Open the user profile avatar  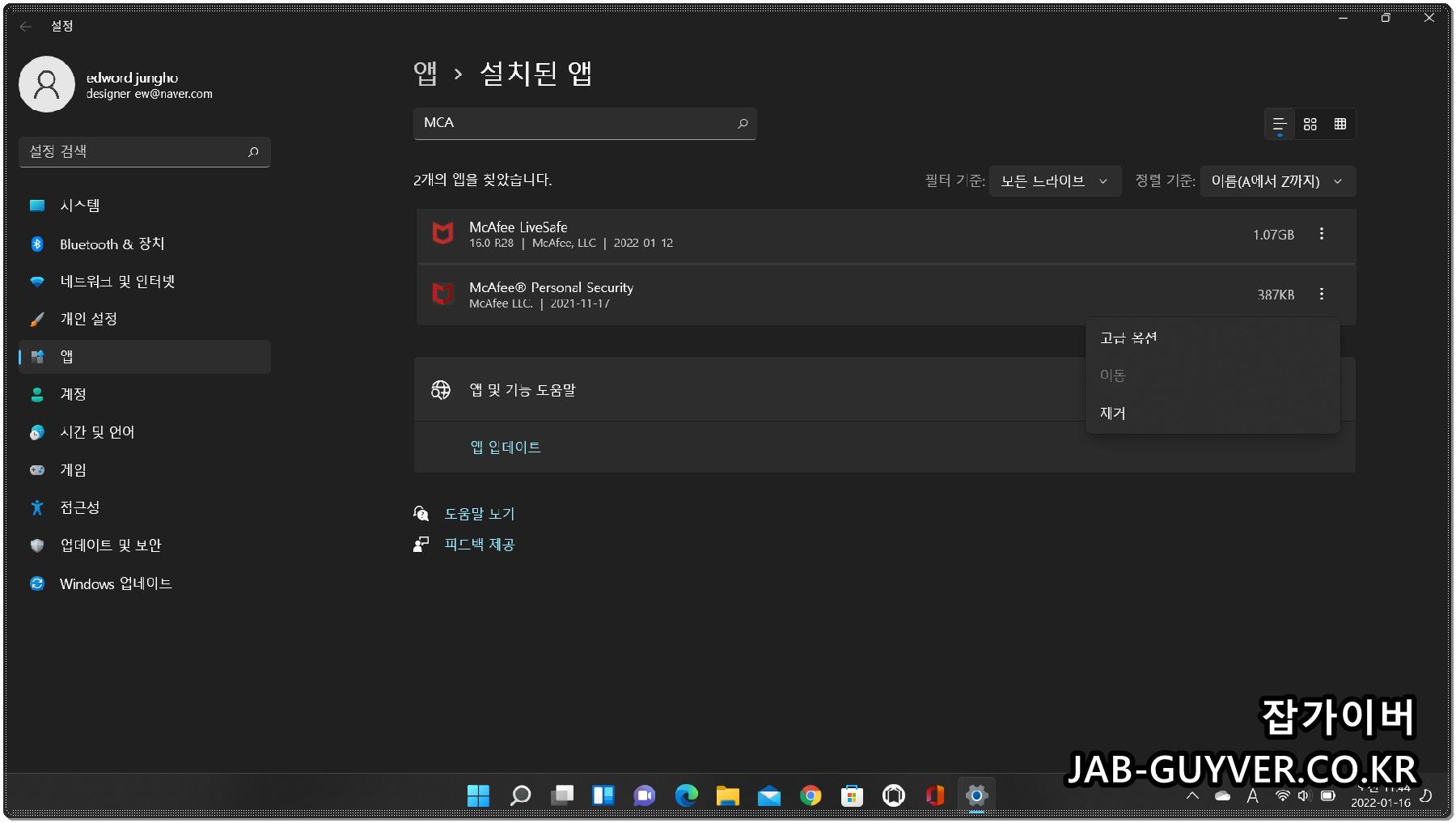click(x=47, y=84)
